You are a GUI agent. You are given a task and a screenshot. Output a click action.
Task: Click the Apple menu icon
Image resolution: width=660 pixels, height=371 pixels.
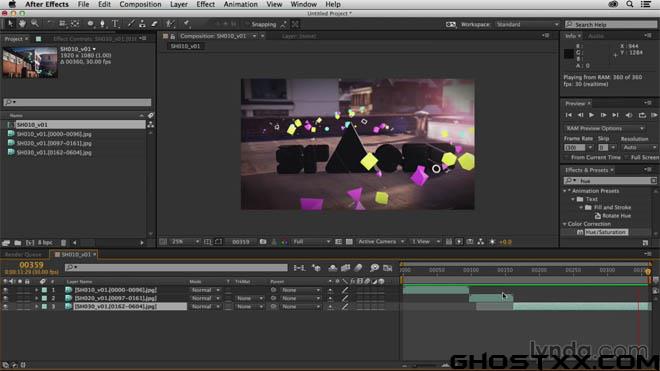tap(12, 4)
